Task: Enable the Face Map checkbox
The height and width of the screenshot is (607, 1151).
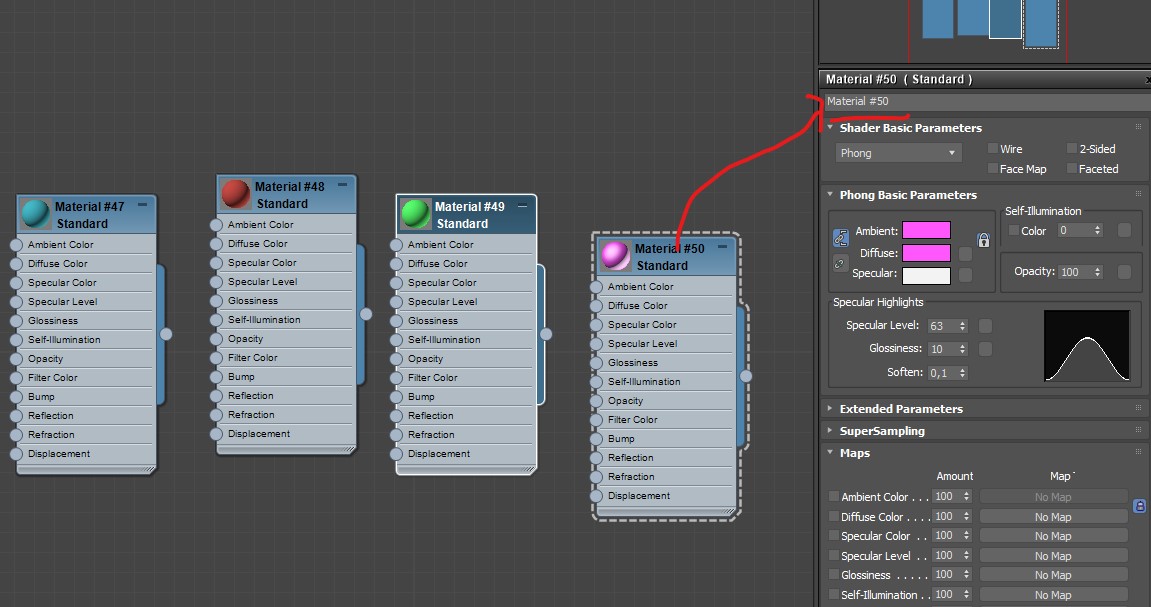Action: click(992, 168)
